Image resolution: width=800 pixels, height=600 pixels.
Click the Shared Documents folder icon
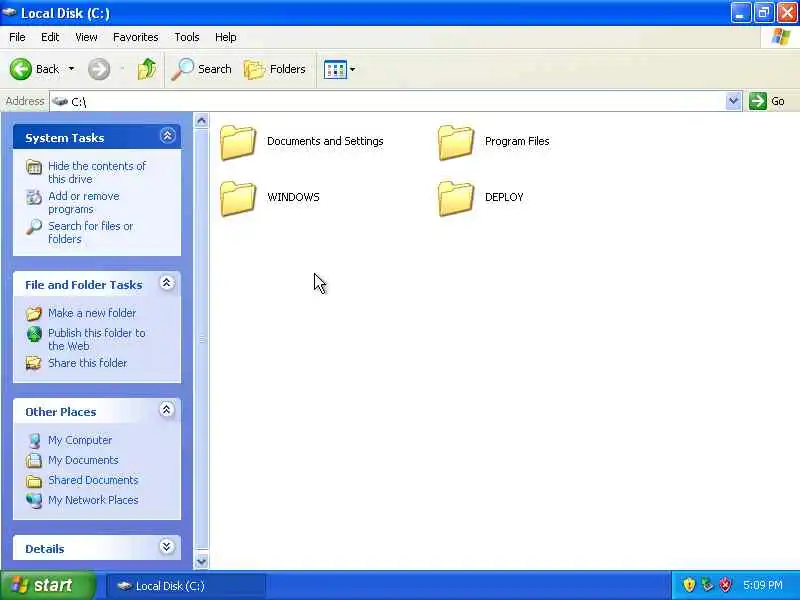point(34,481)
